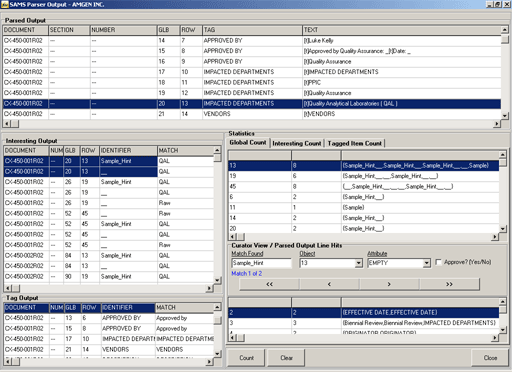Switch to the Interesting Count tab

297,143
